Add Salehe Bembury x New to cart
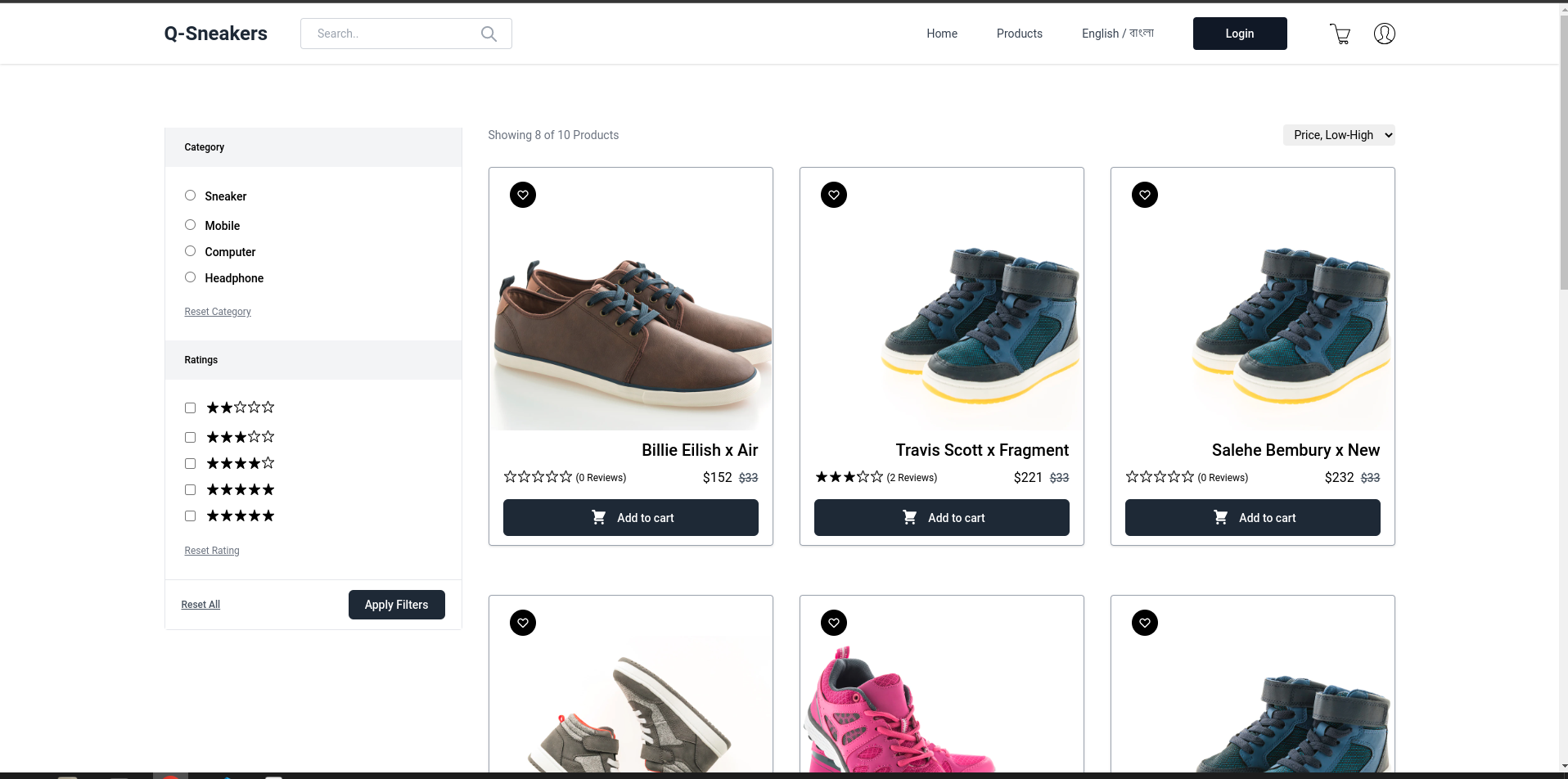 1253,518
